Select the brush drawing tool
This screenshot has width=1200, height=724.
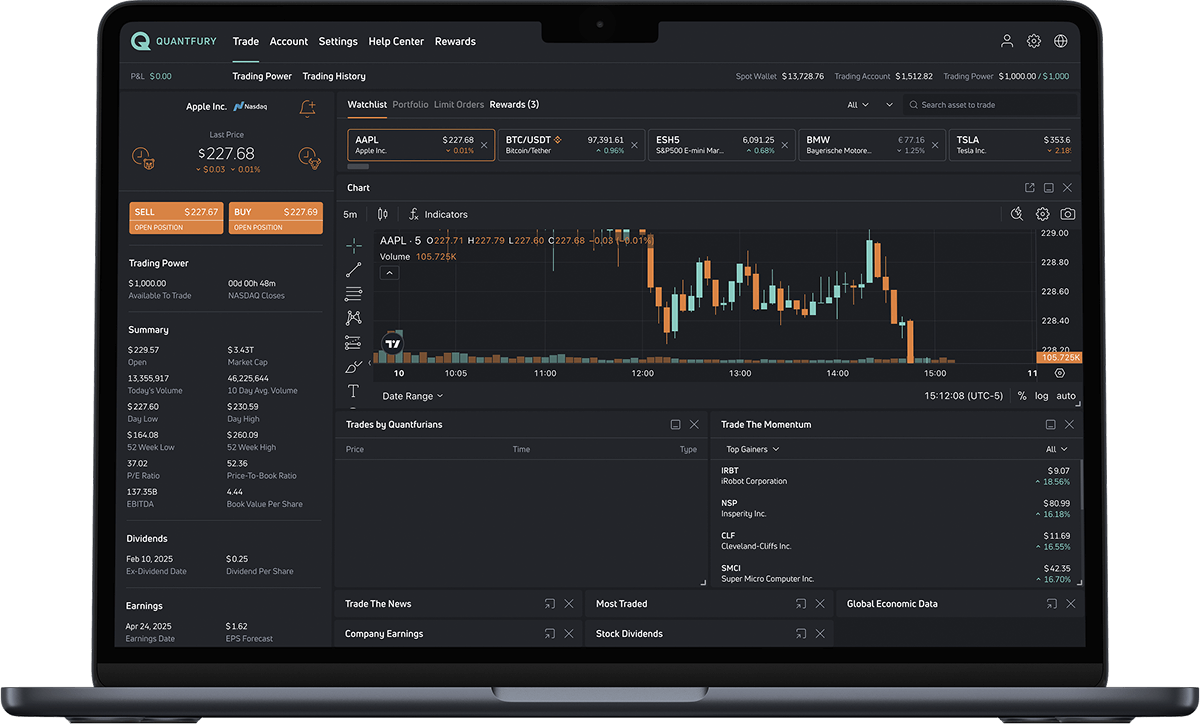point(354,367)
